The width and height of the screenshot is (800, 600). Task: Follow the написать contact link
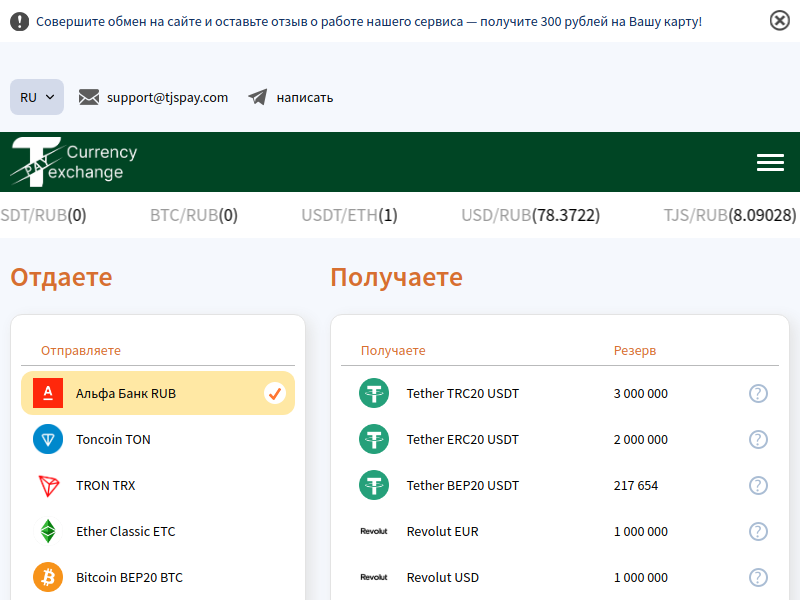[305, 97]
